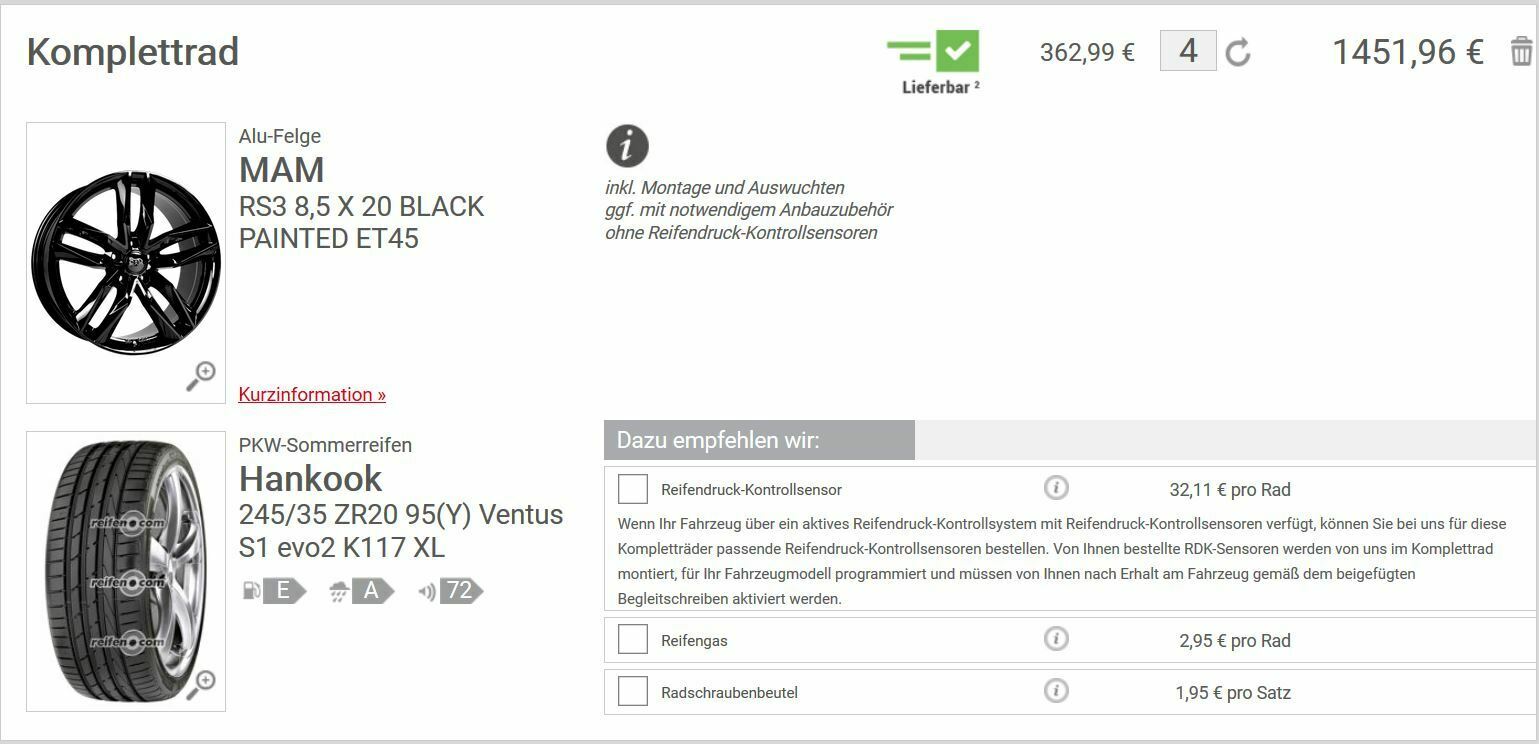Click the refresh quantity arrow icon
Viewport: 1539px width, 744px height.
pos(1238,52)
